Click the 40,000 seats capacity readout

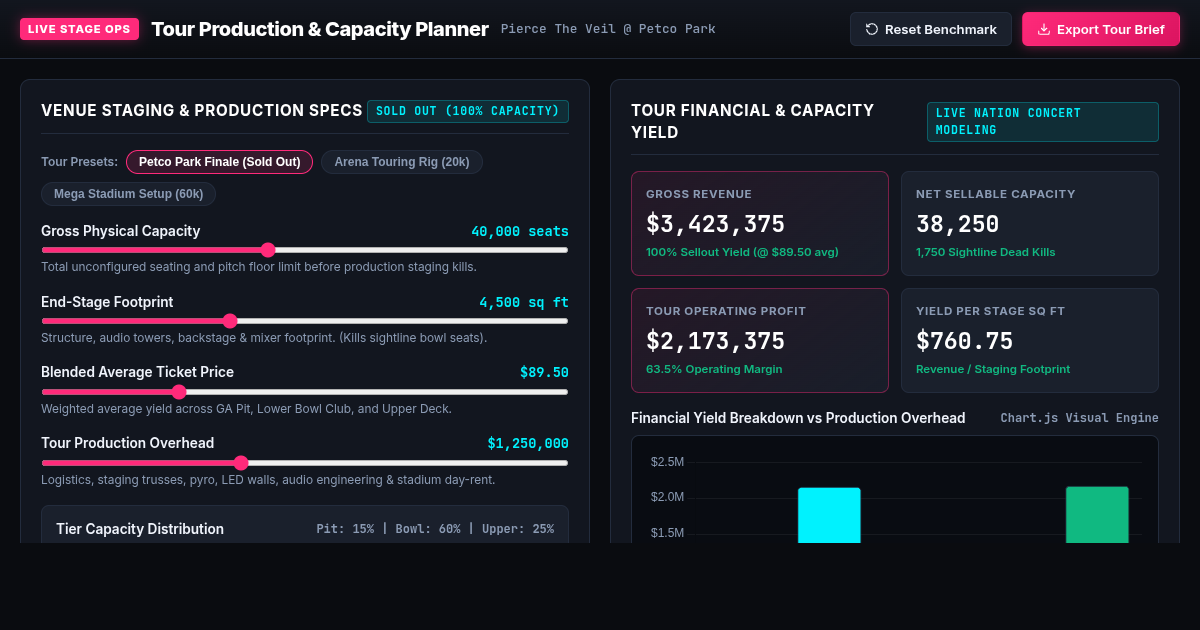[520, 231]
